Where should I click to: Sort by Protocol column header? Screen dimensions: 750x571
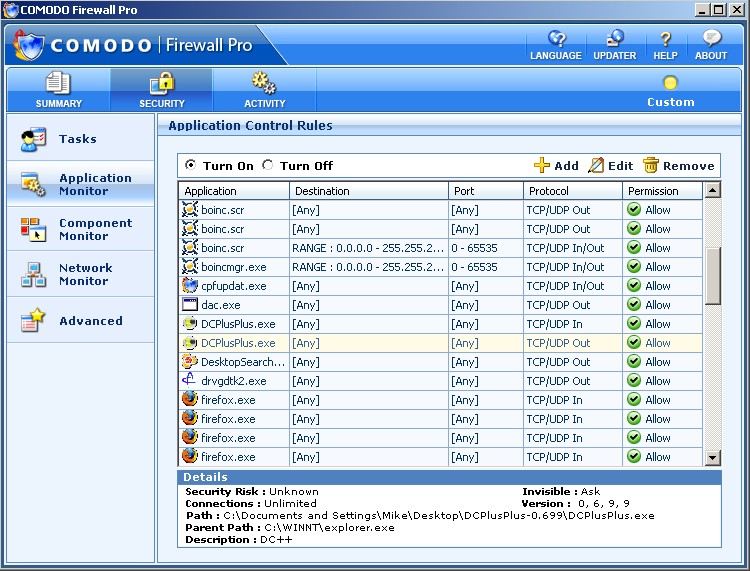tap(573, 191)
